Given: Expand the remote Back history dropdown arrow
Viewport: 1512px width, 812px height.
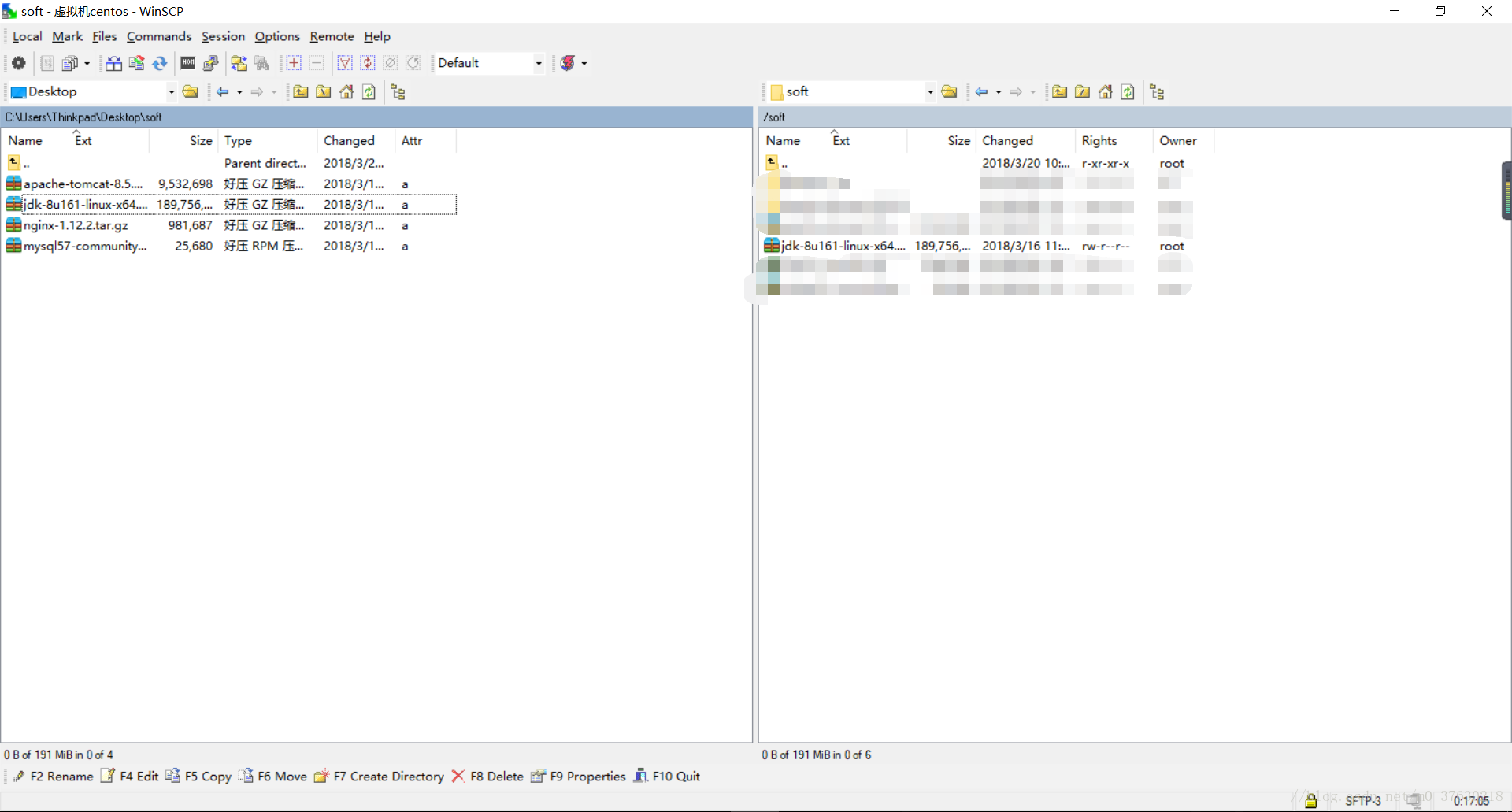Looking at the screenshot, I should pyautogui.click(x=999, y=92).
